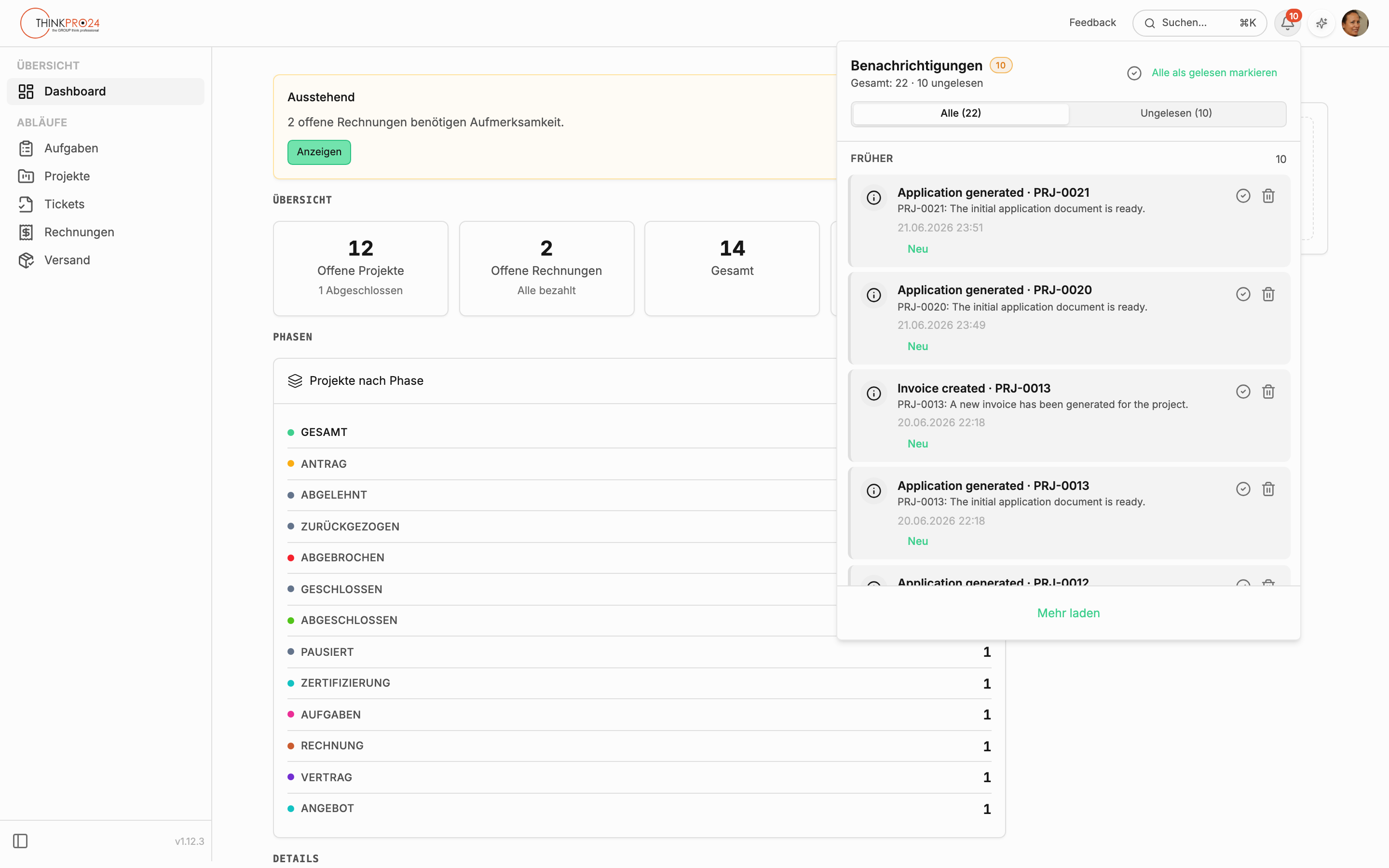Select the ABGELEHNT phase row
Viewport: 1389px width, 868px height.
[639, 495]
